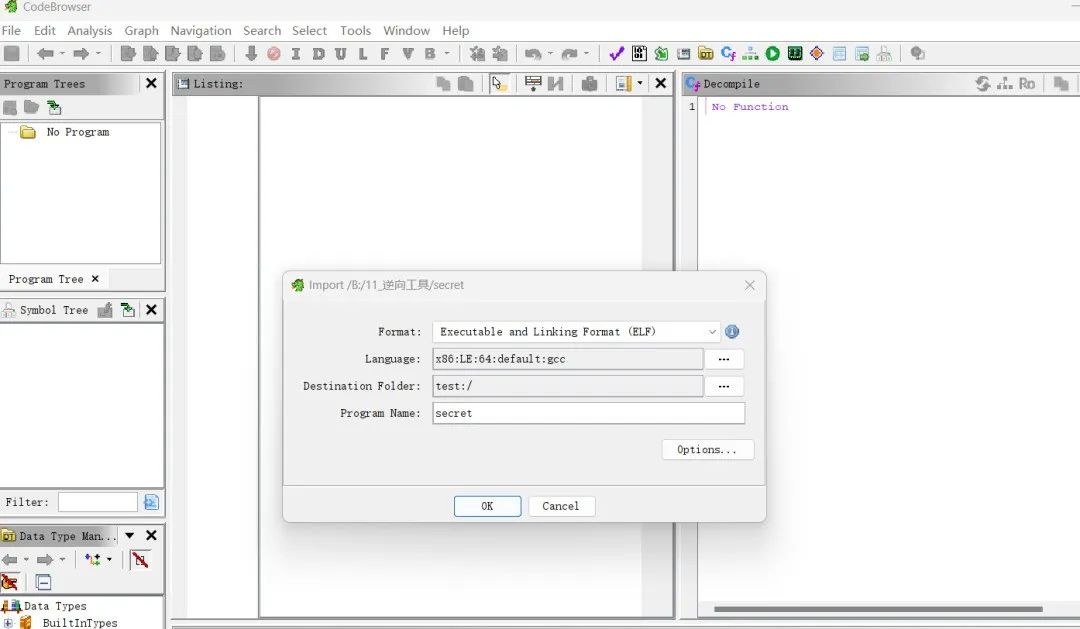Open the Help menu
Viewport: 1080px width, 629px height.
click(455, 30)
